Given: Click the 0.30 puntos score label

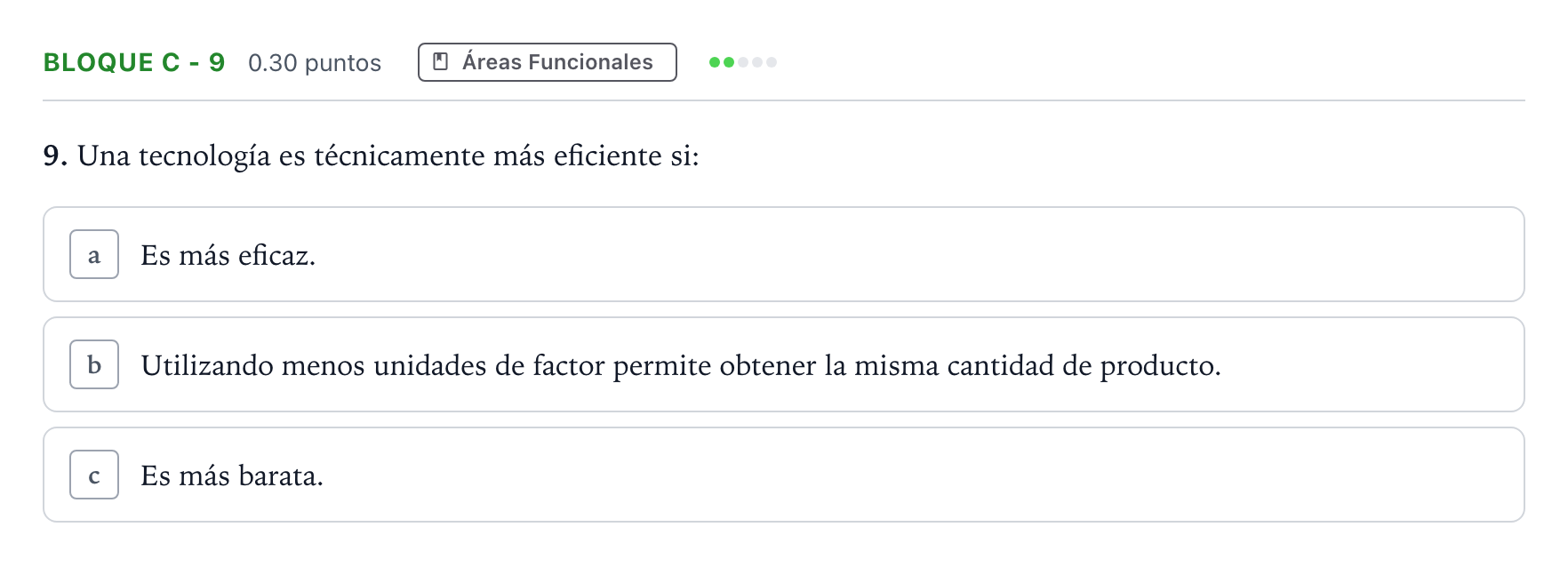Looking at the screenshot, I should (x=315, y=63).
